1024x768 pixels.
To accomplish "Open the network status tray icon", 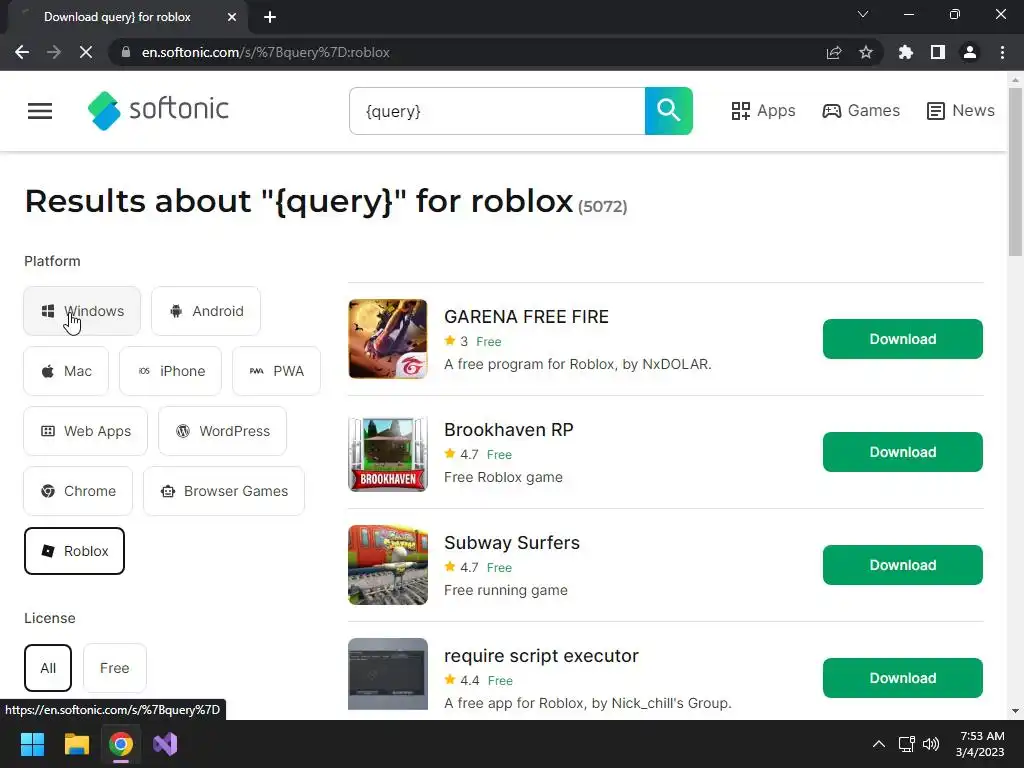I will [x=906, y=744].
